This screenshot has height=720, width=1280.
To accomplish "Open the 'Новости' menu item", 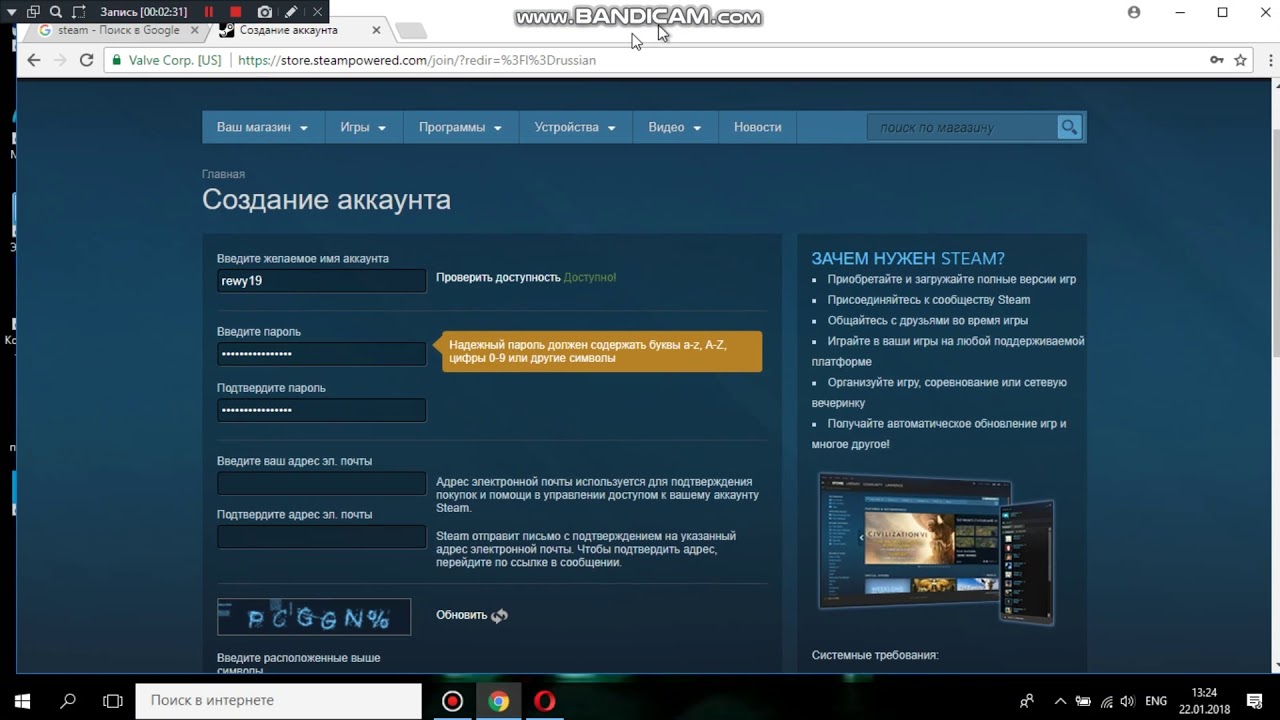I will (758, 127).
